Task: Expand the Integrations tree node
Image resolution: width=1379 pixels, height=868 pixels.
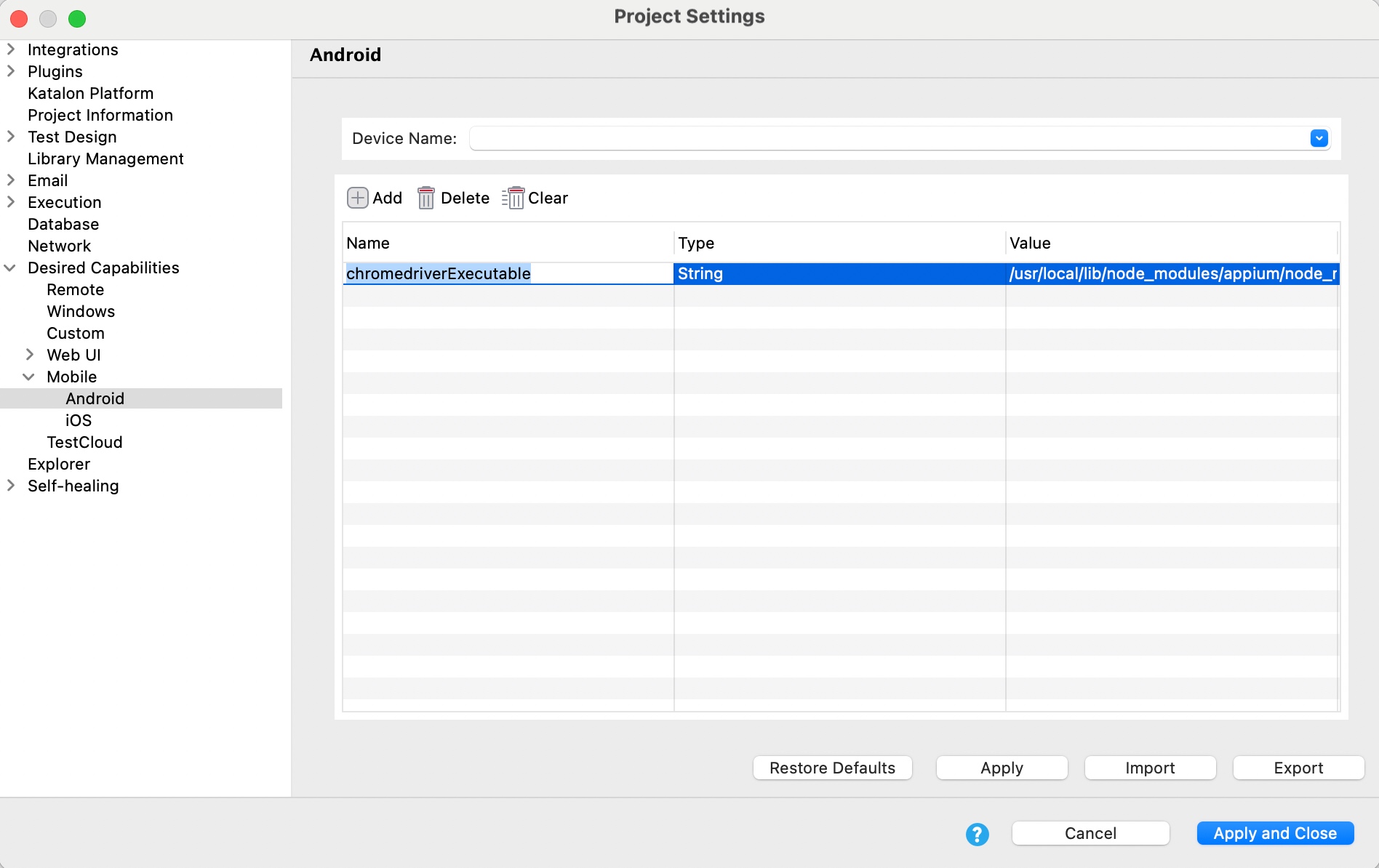Action: click(11, 49)
